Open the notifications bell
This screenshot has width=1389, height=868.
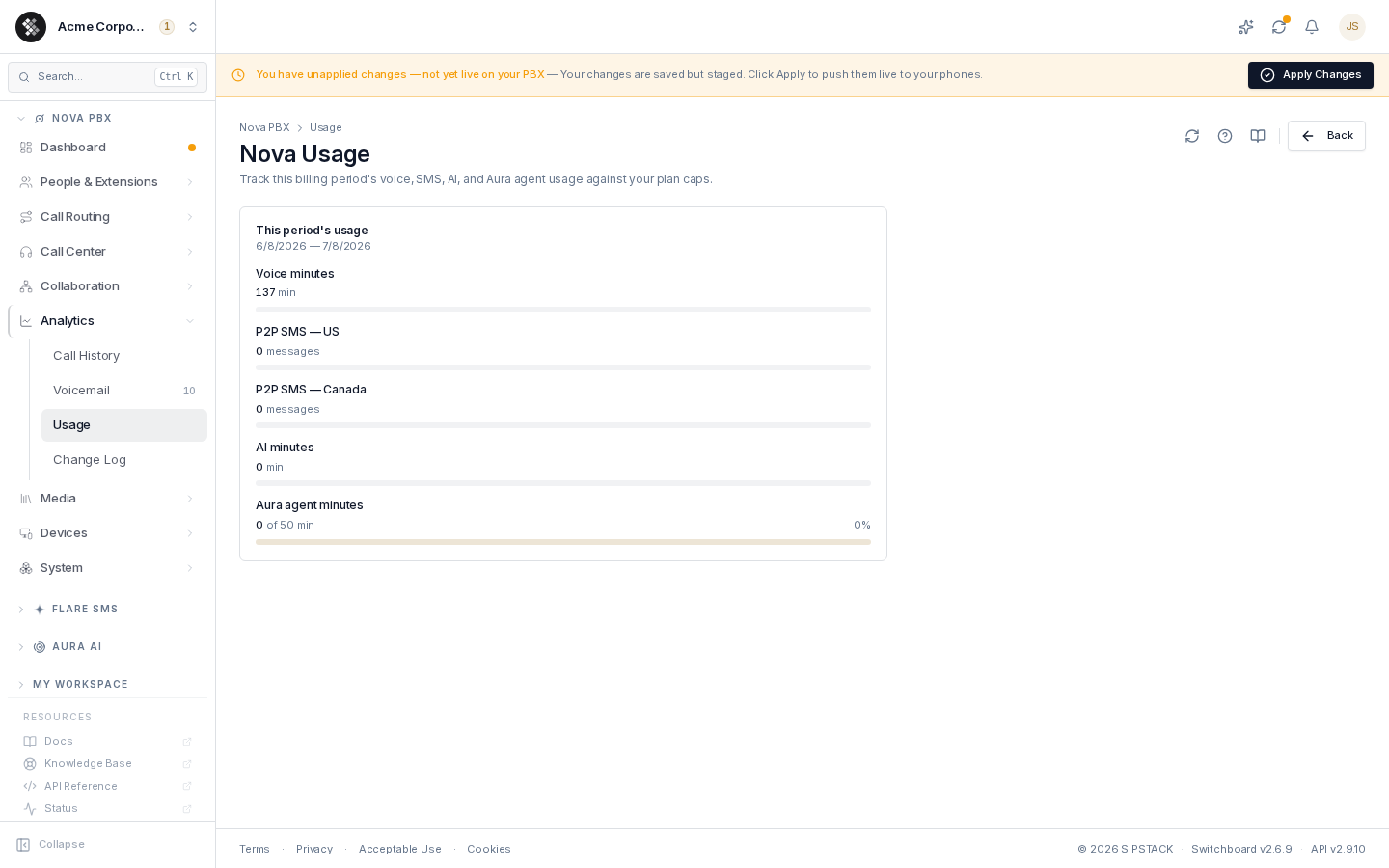click(1312, 27)
